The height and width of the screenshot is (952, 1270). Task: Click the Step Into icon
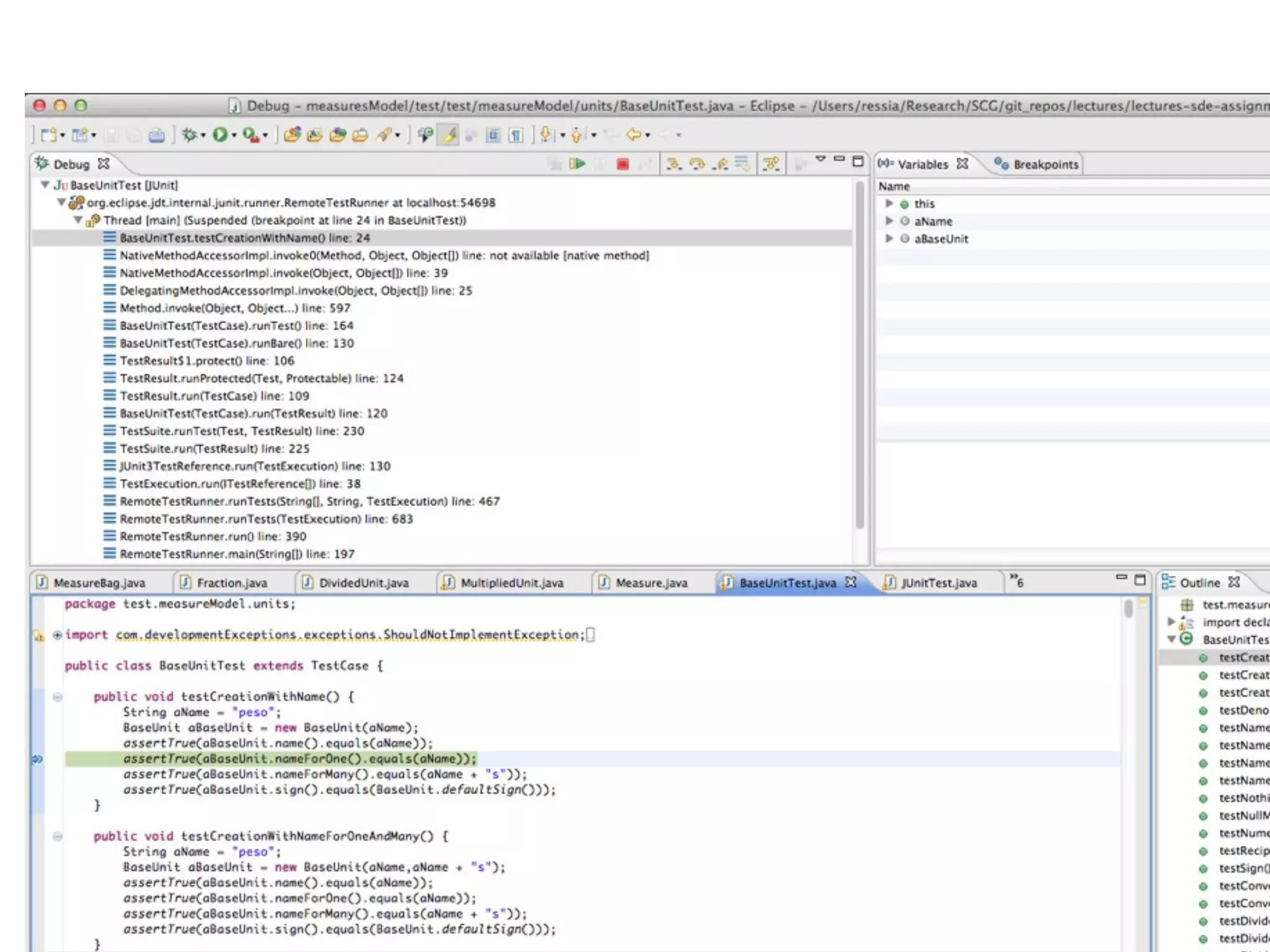pyautogui.click(x=673, y=164)
